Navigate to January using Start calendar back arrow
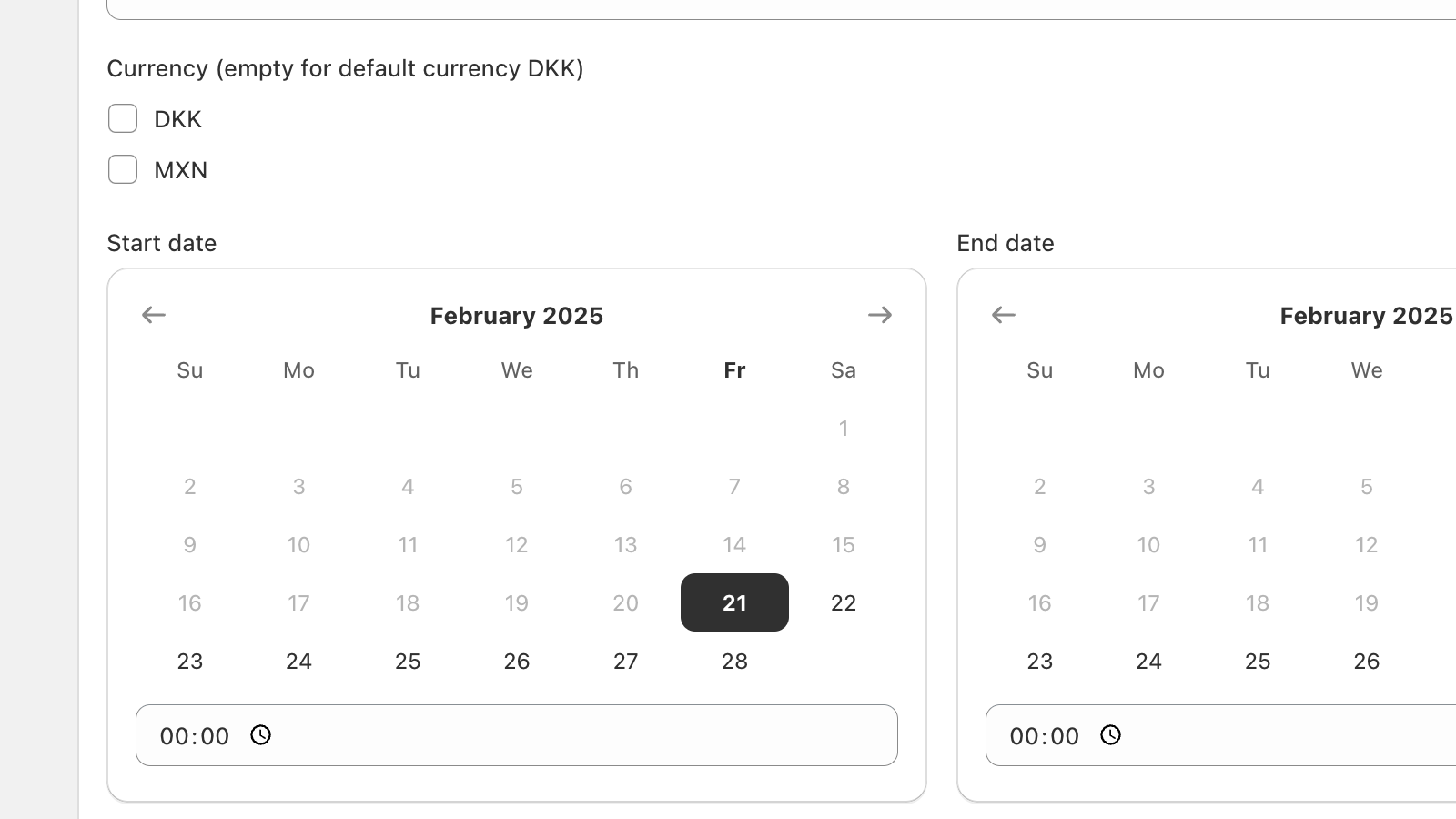 [x=153, y=314]
